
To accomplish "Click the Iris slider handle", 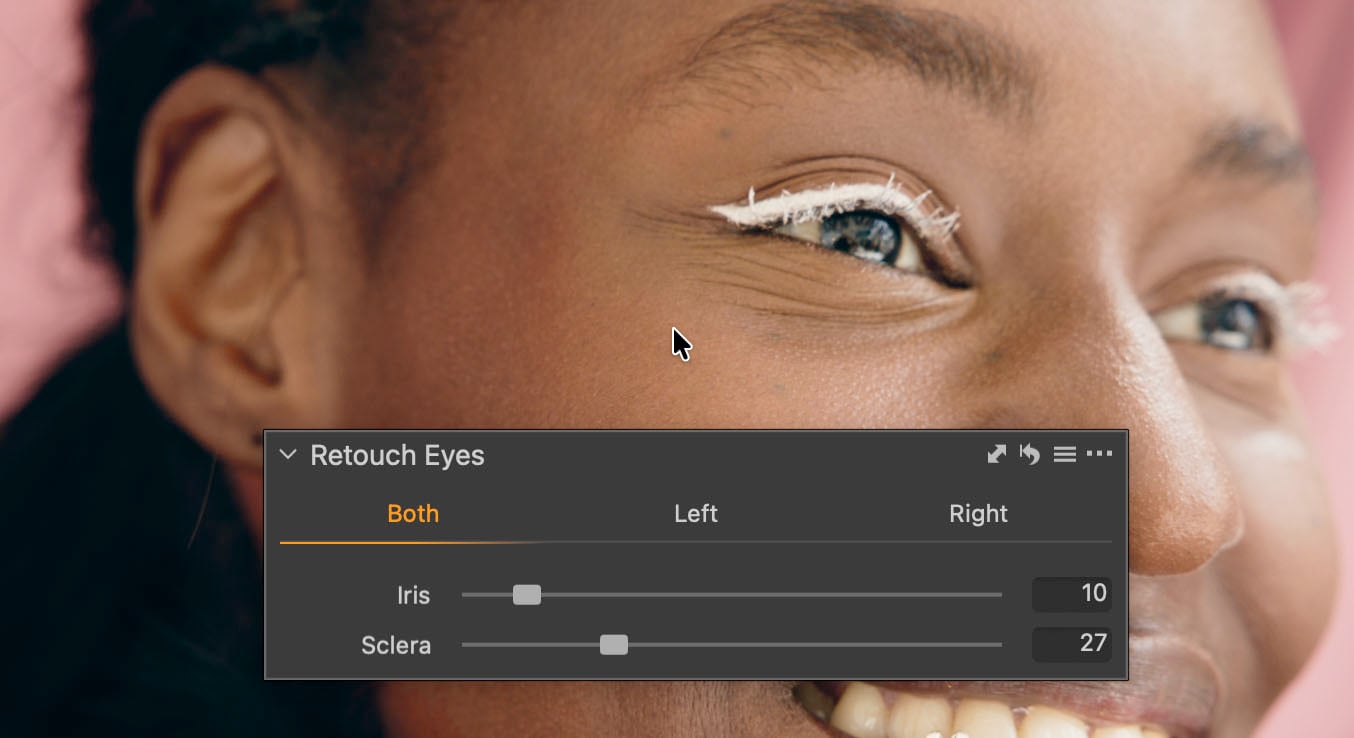I will [527, 595].
